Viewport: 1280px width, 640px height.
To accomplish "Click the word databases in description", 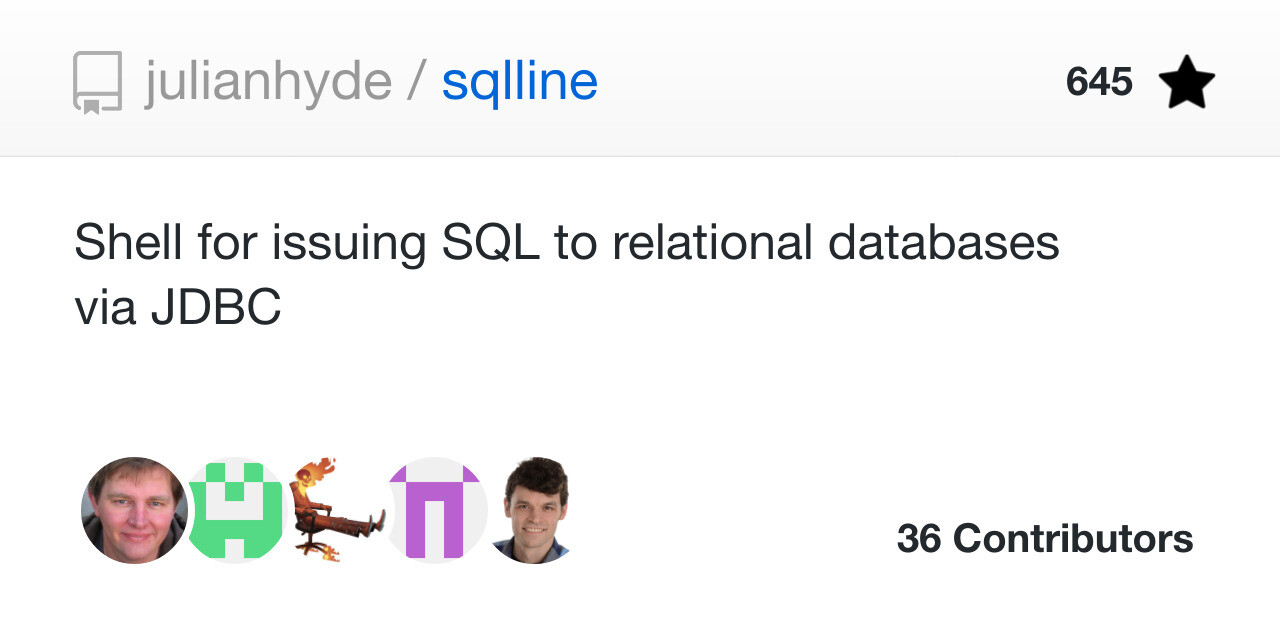I will click(x=944, y=243).
